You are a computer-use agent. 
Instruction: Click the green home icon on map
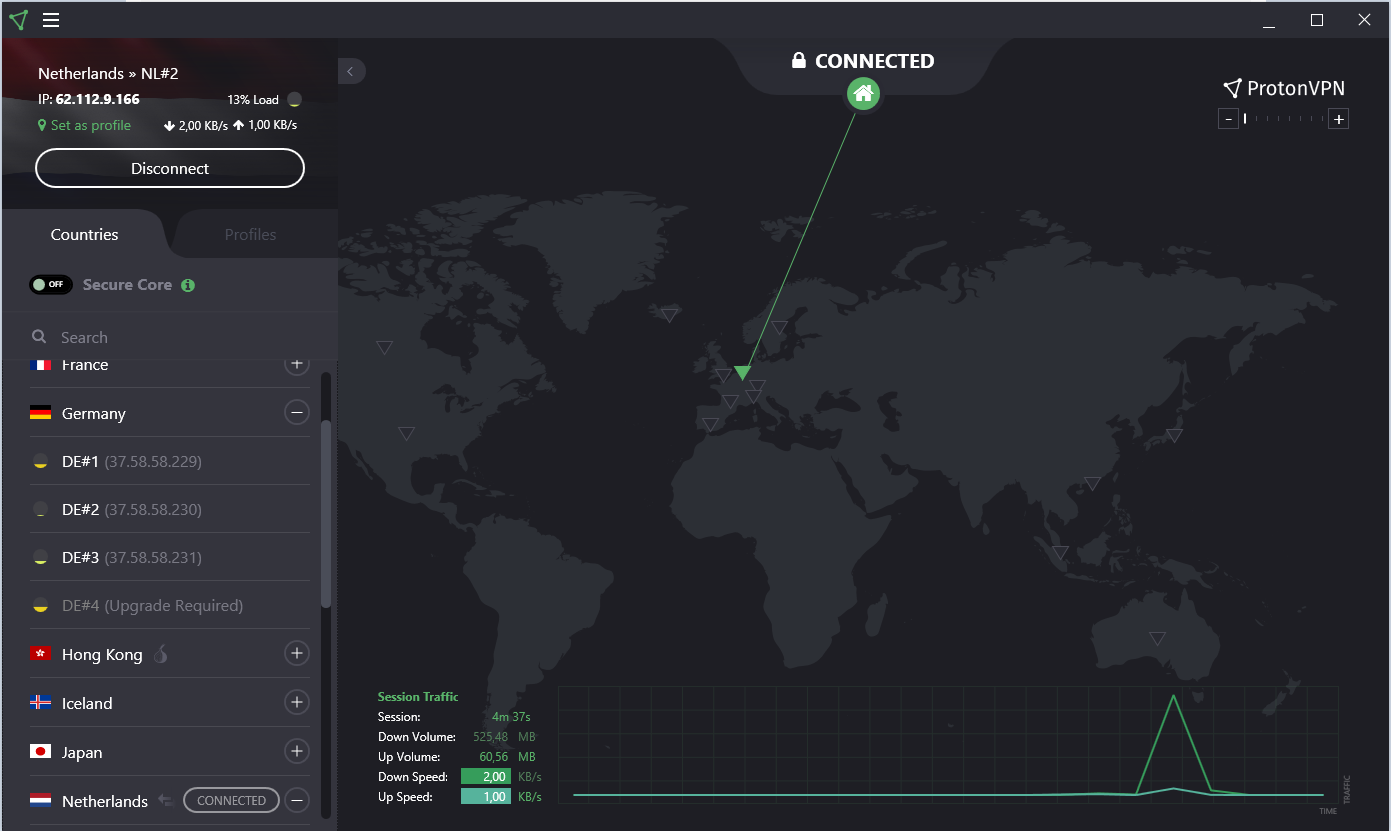click(x=863, y=94)
